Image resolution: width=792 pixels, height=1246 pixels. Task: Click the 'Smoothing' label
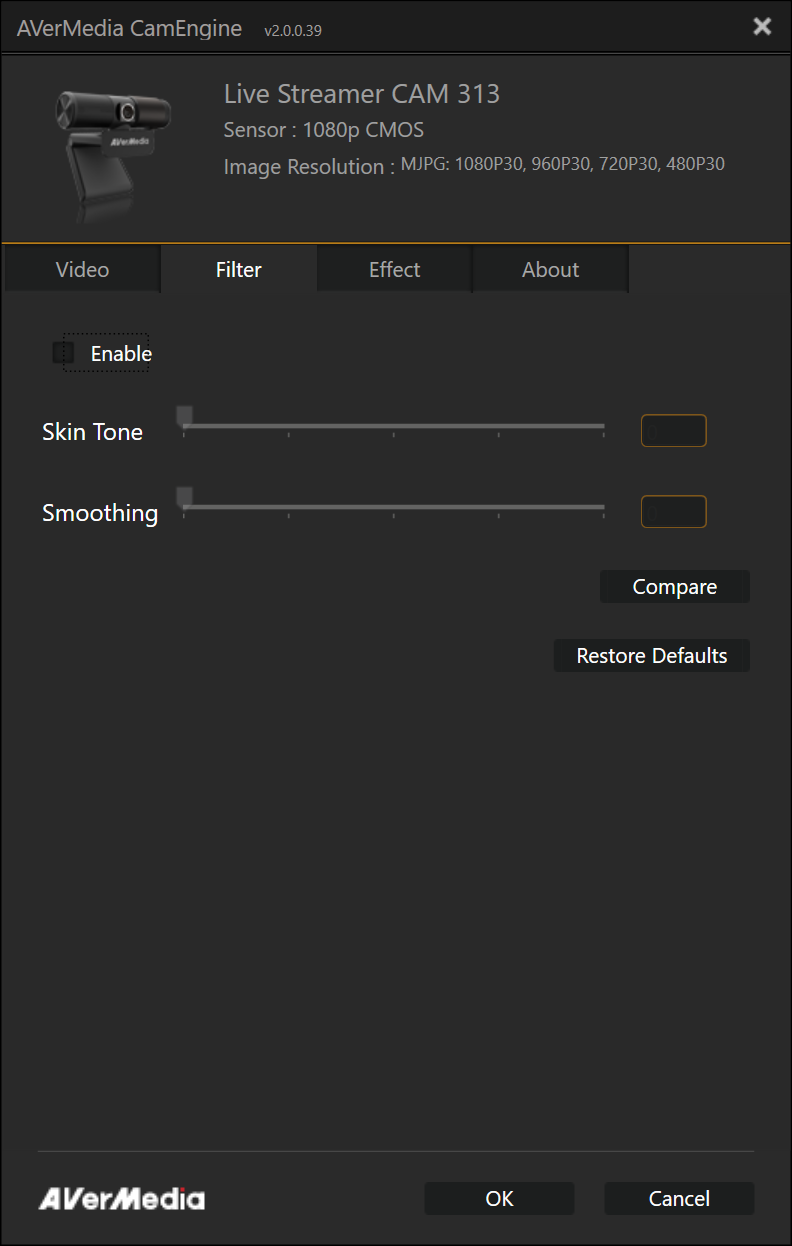pyautogui.click(x=100, y=513)
